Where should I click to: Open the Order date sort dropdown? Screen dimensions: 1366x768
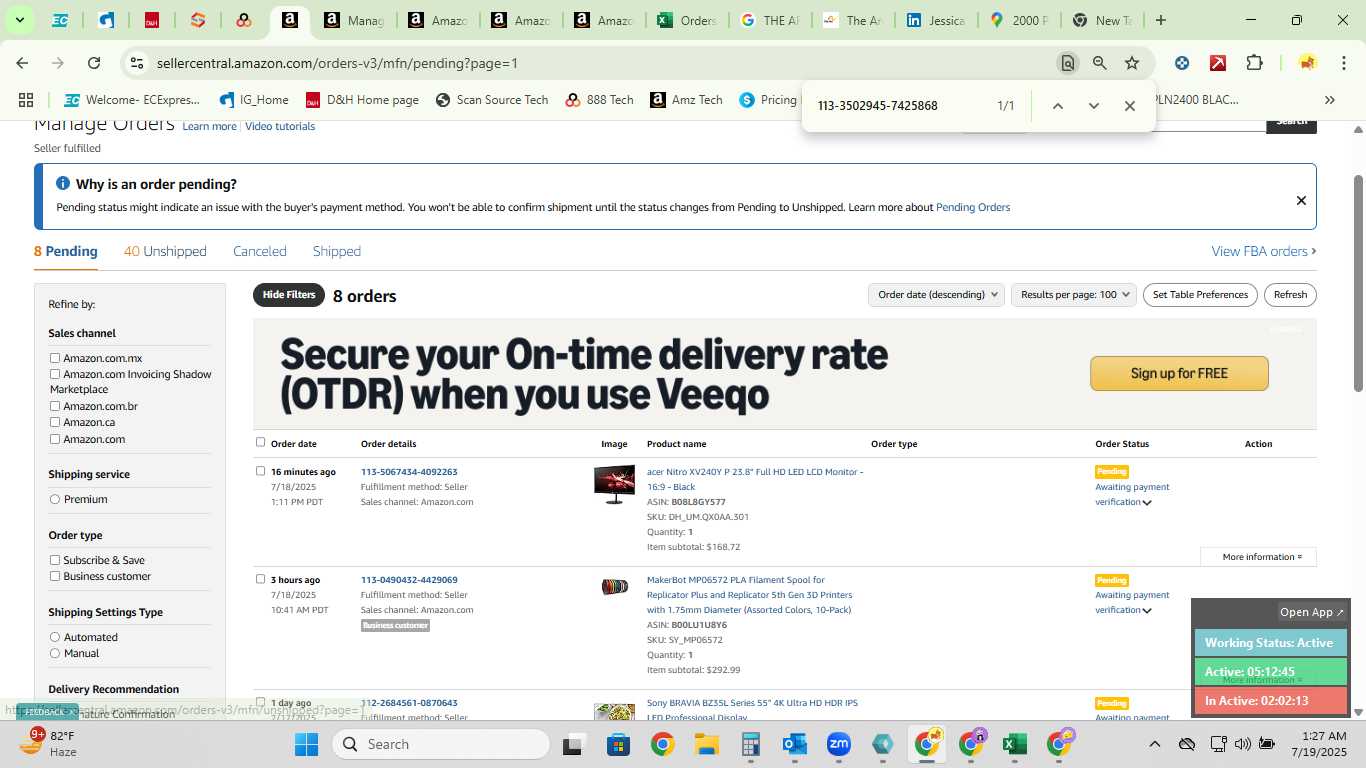click(936, 295)
